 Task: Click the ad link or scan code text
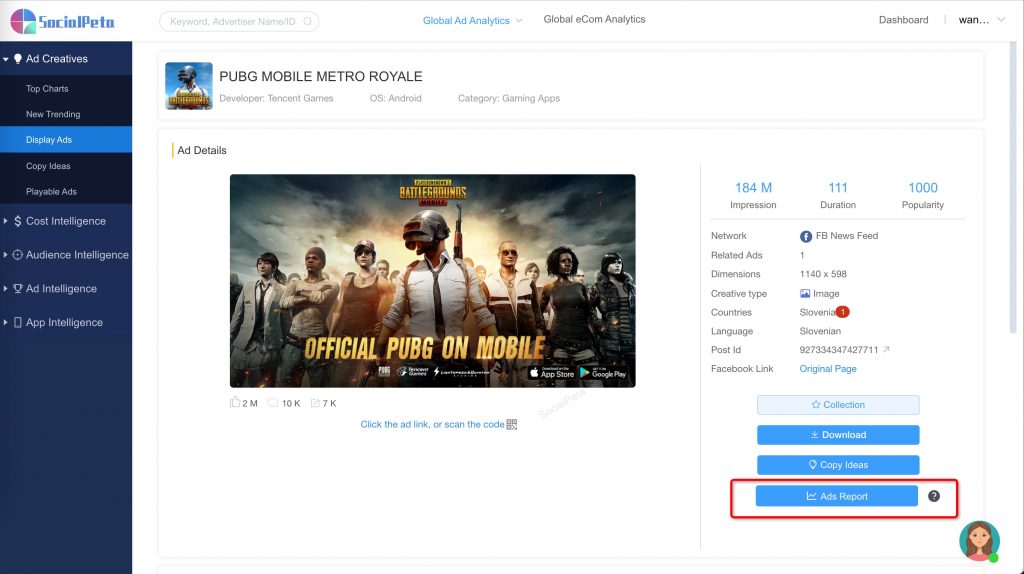pyautogui.click(x=432, y=424)
